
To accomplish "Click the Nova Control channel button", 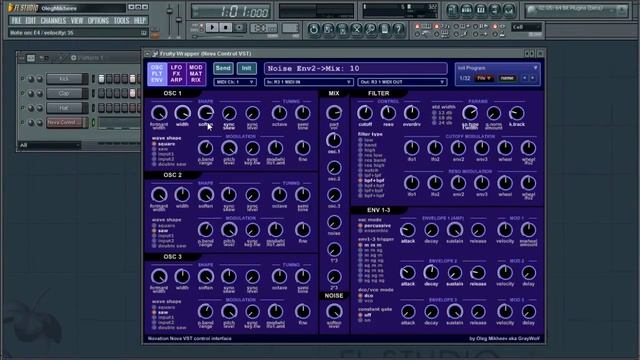I will pyautogui.click(x=67, y=122).
